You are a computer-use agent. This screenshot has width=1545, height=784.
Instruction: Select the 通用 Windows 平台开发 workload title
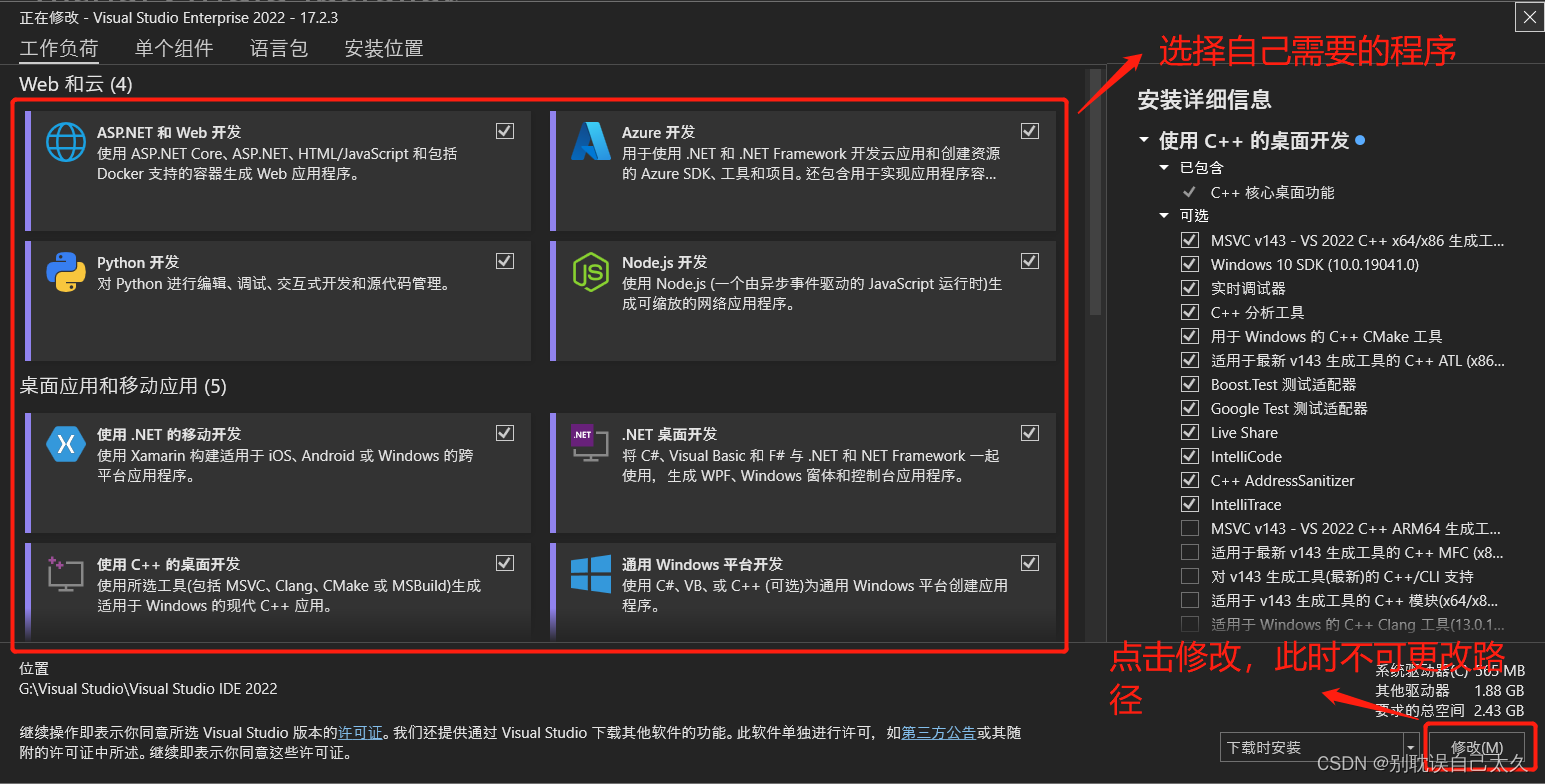(702, 564)
